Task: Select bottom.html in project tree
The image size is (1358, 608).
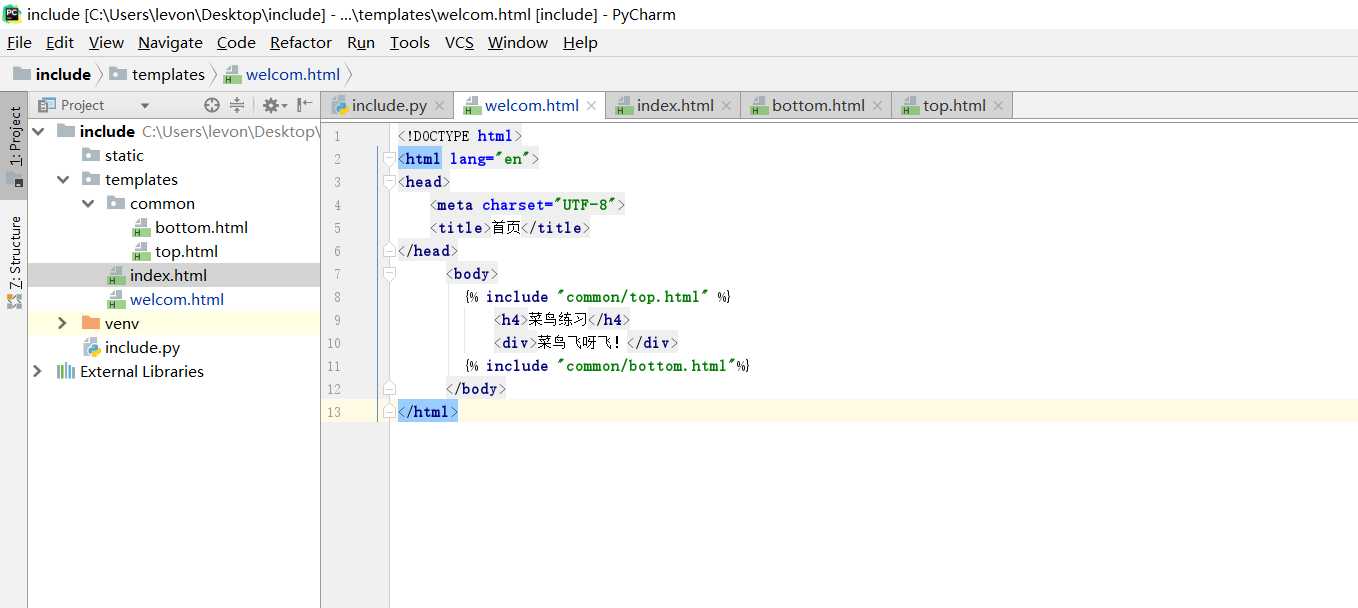Action: click(x=201, y=227)
